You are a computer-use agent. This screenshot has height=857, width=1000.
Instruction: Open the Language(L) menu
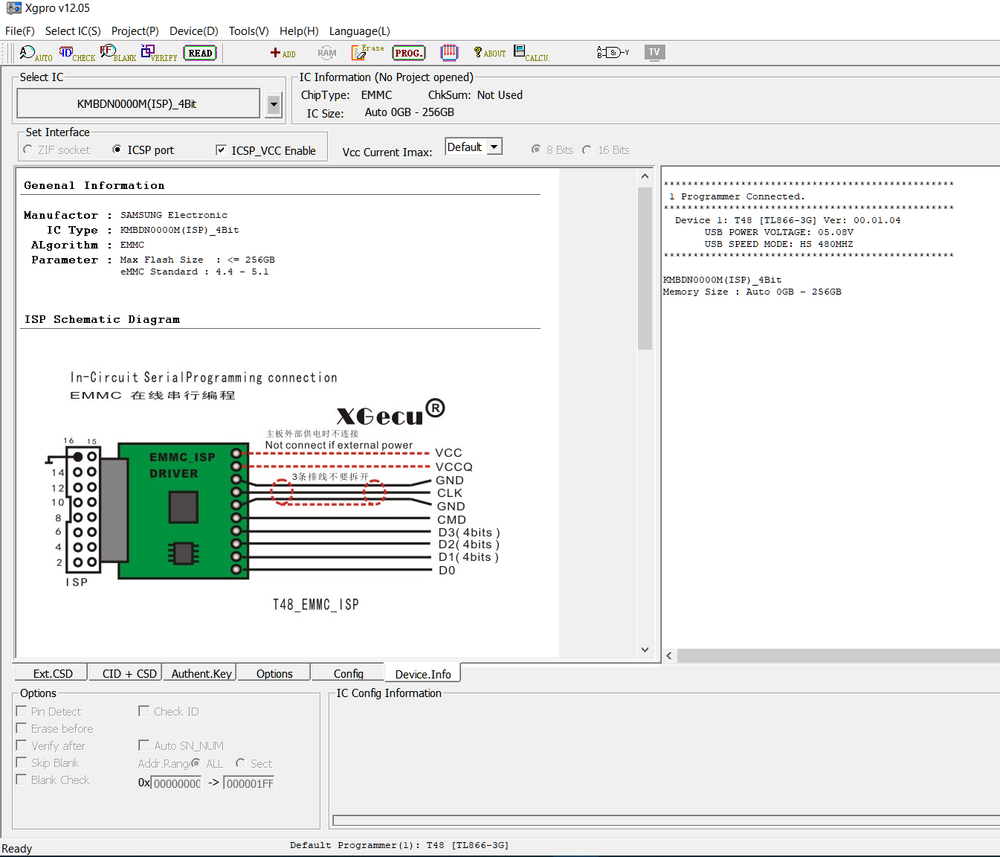[359, 31]
